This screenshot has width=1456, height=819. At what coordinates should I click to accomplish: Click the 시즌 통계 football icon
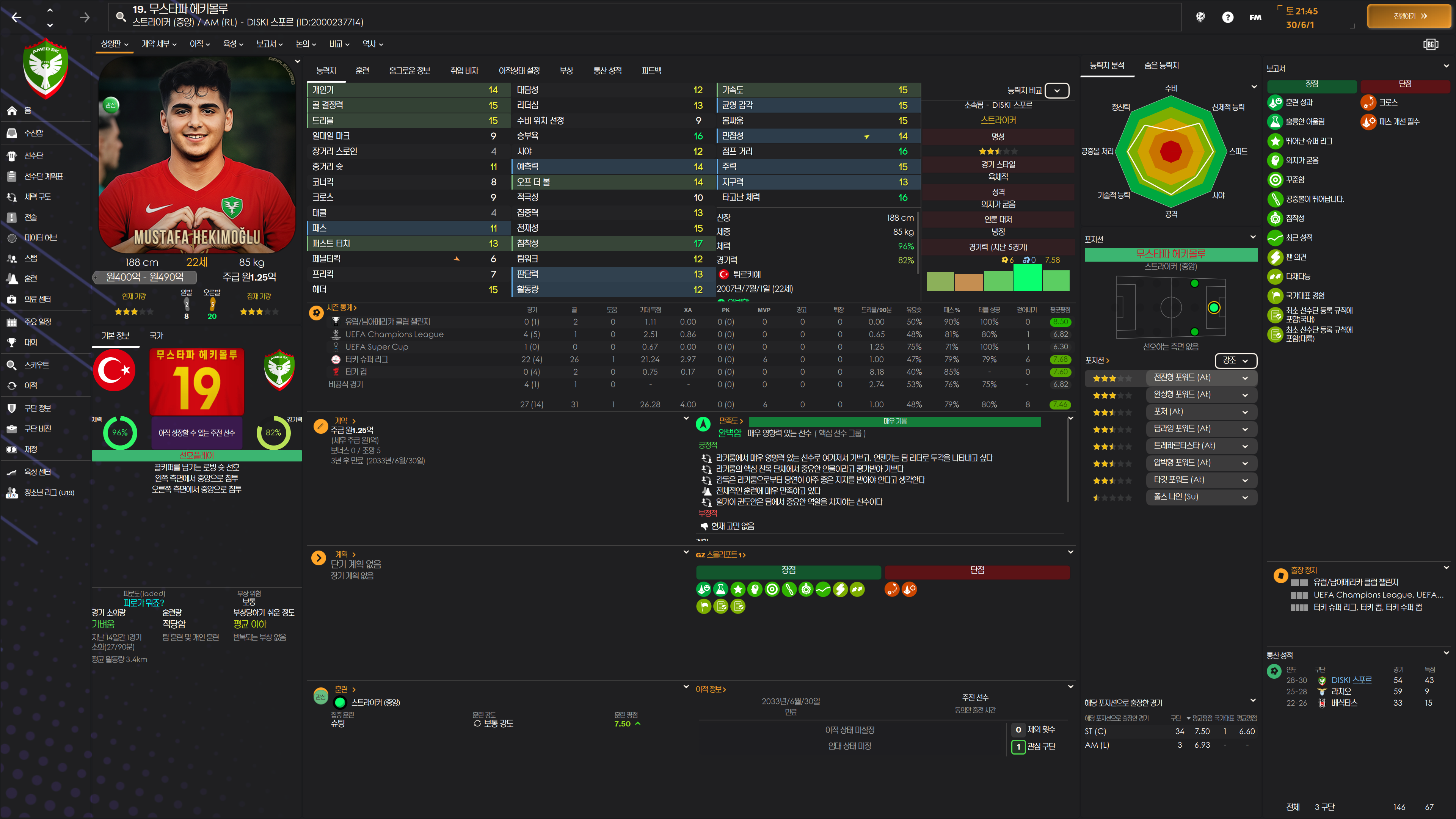coord(317,312)
